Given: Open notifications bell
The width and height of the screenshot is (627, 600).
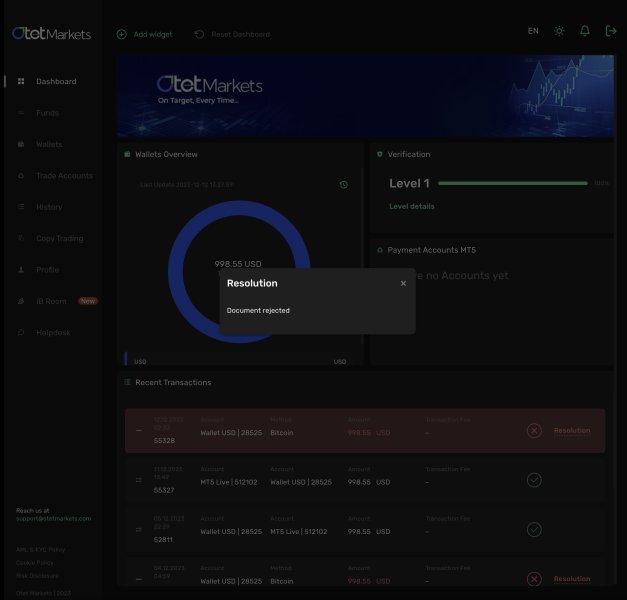Looking at the screenshot, I should pyautogui.click(x=585, y=31).
